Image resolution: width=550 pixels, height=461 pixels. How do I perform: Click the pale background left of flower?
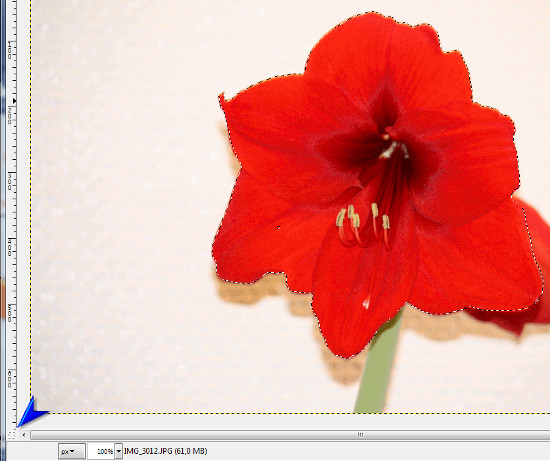(123, 211)
